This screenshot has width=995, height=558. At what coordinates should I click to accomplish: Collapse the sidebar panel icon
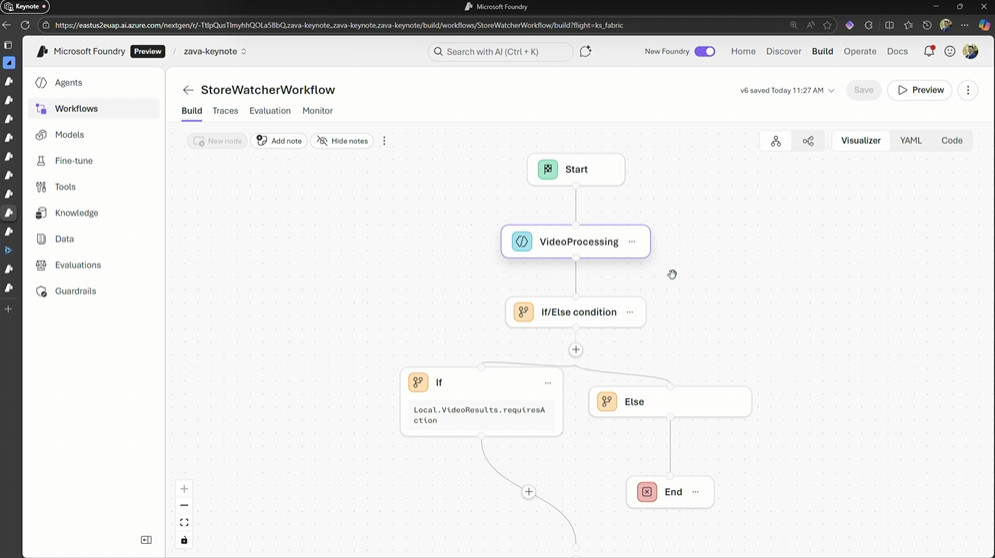pyautogui.click(x=146, y=540)
